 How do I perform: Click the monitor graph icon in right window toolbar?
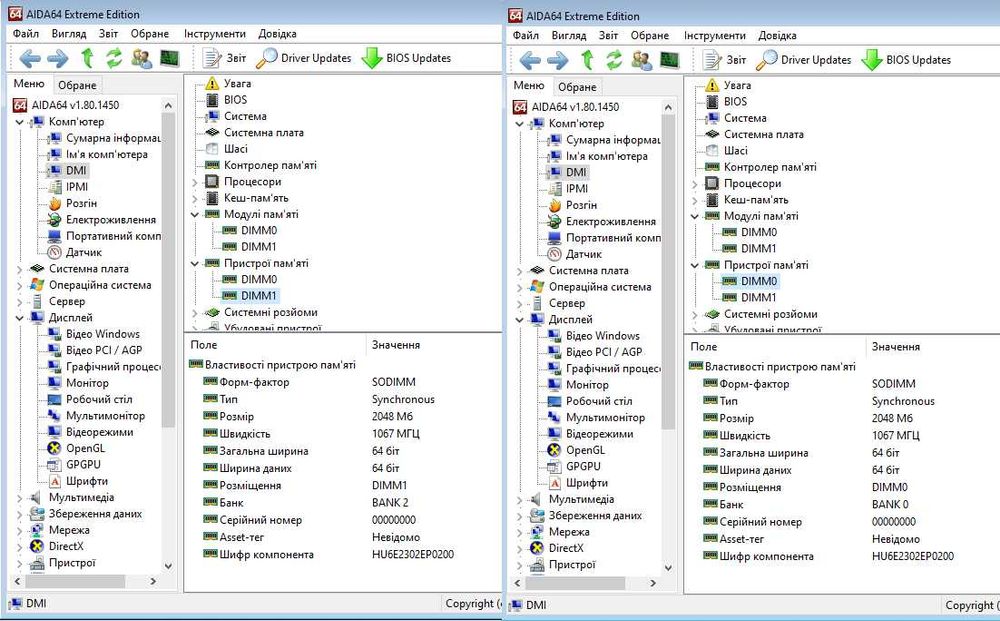click(x=669, y=61)
